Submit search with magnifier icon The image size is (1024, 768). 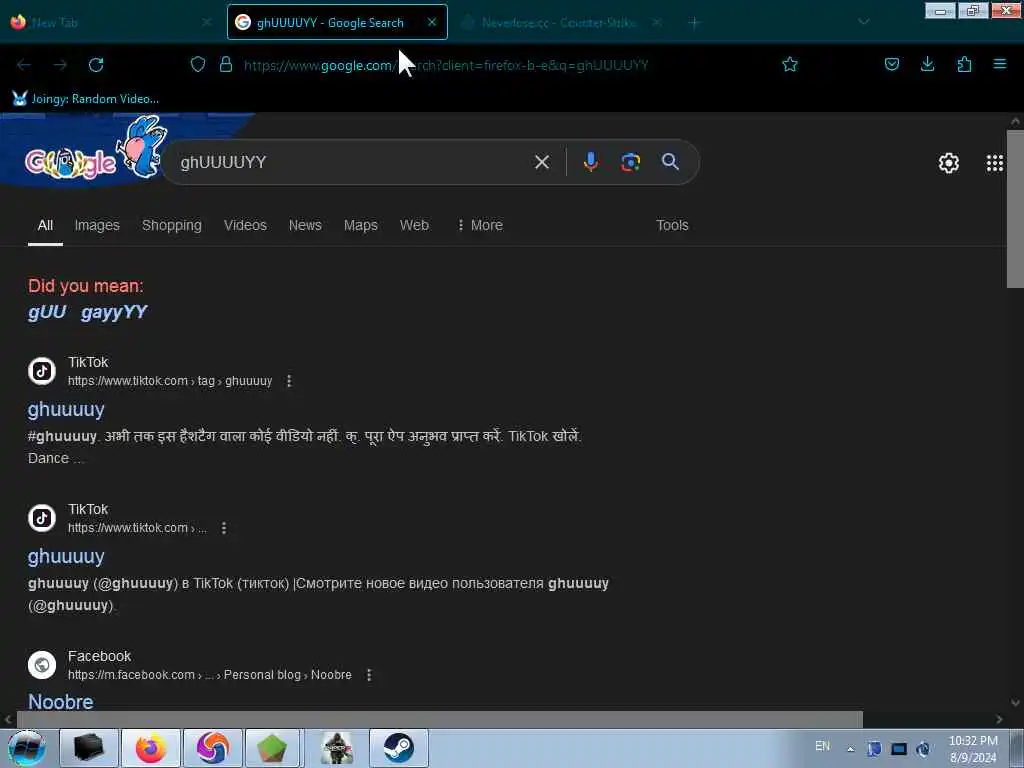coord(670,161)
